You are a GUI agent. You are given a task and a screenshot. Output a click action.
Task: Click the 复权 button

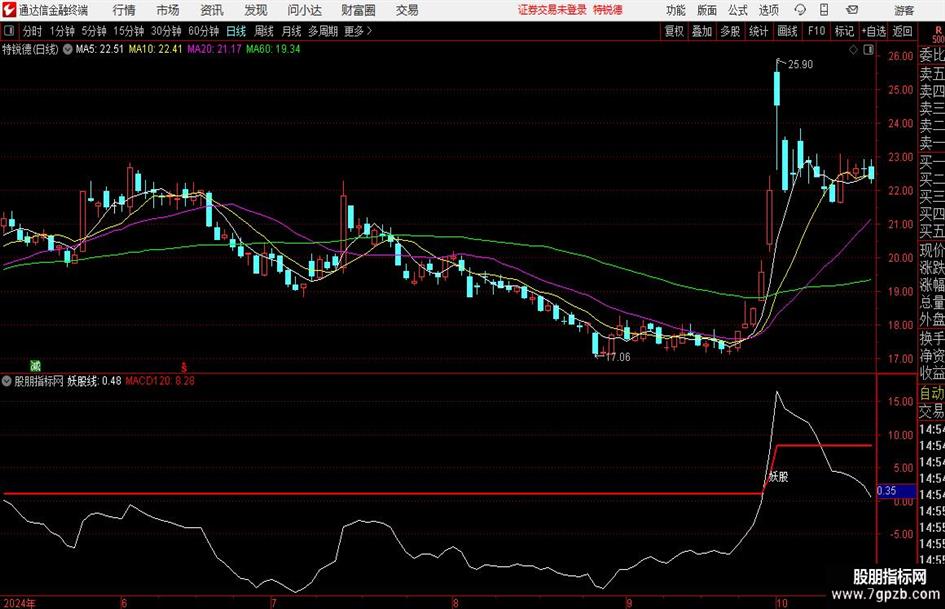674,31
